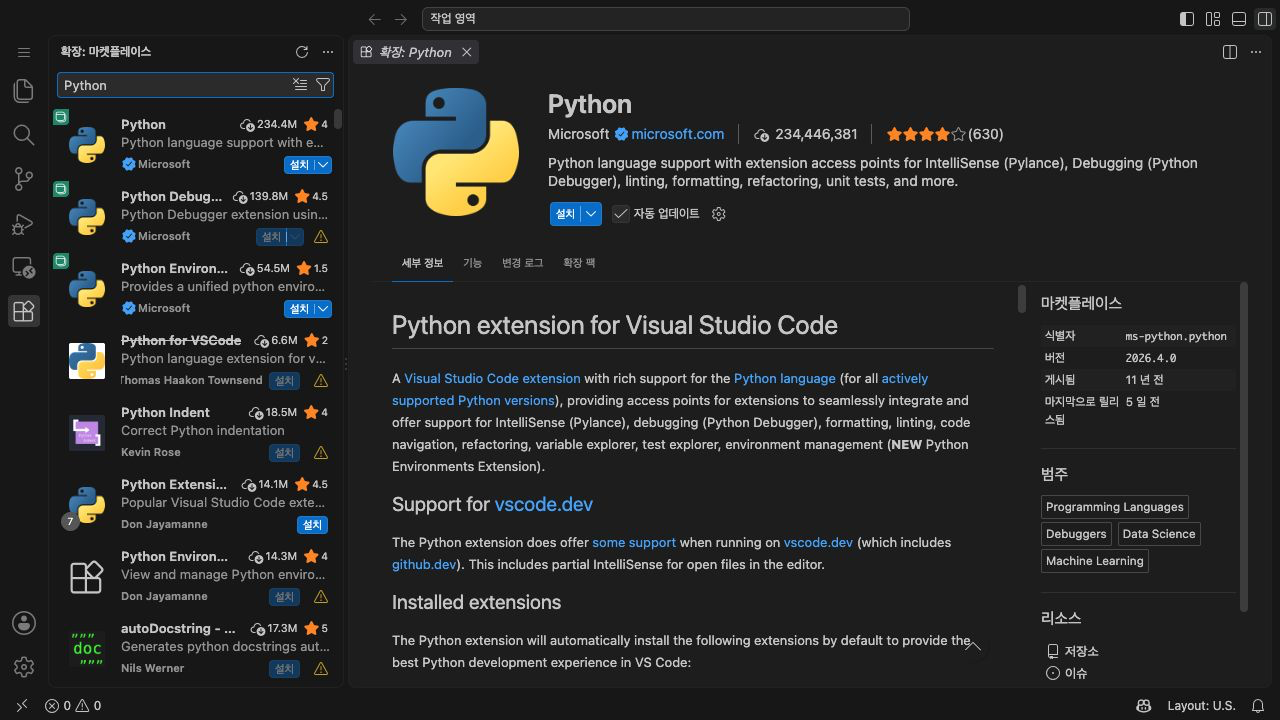Open the Manage gear in activity bar

coord(24,667)
